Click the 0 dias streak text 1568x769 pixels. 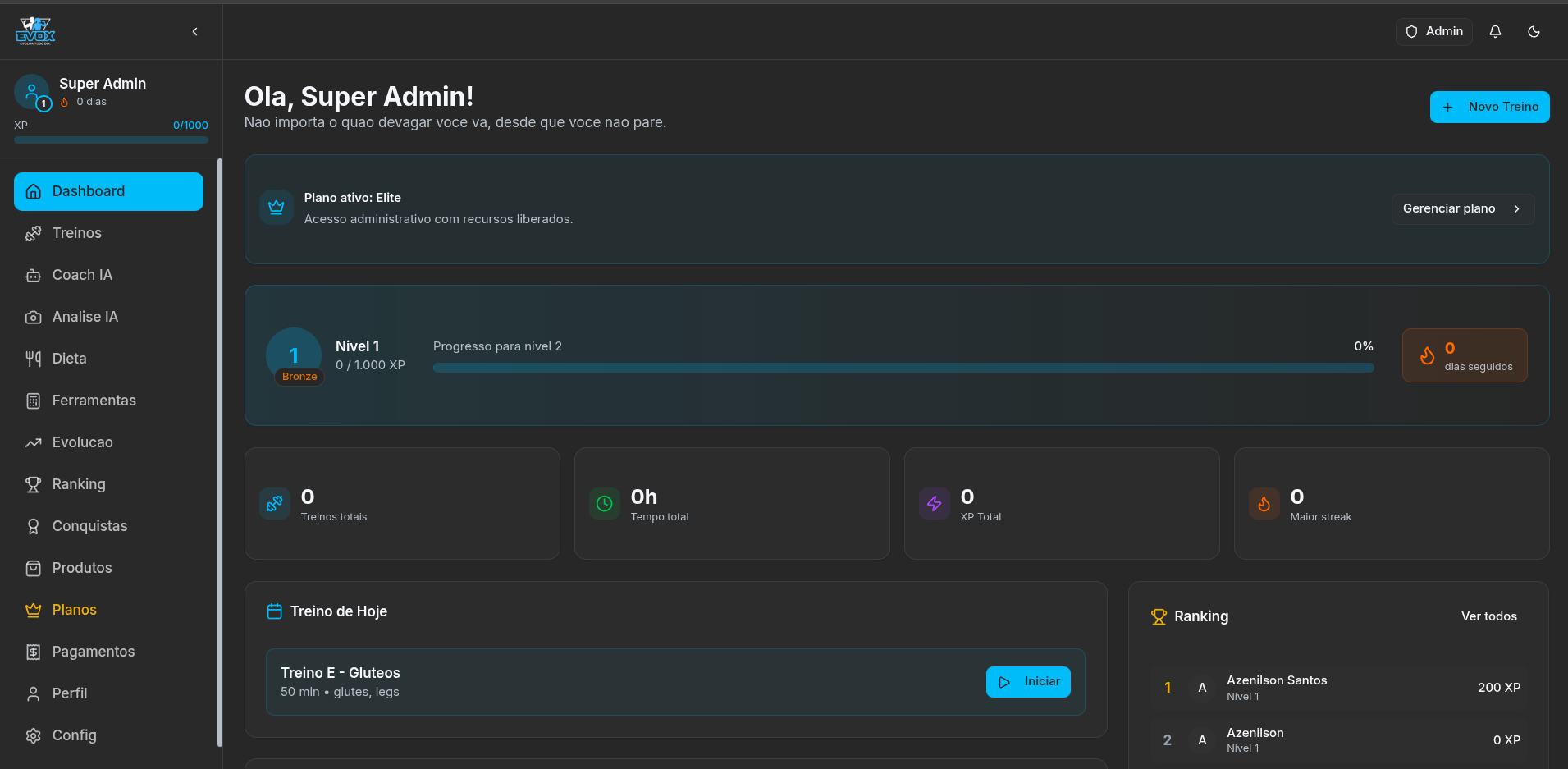(x=91, y=102)
